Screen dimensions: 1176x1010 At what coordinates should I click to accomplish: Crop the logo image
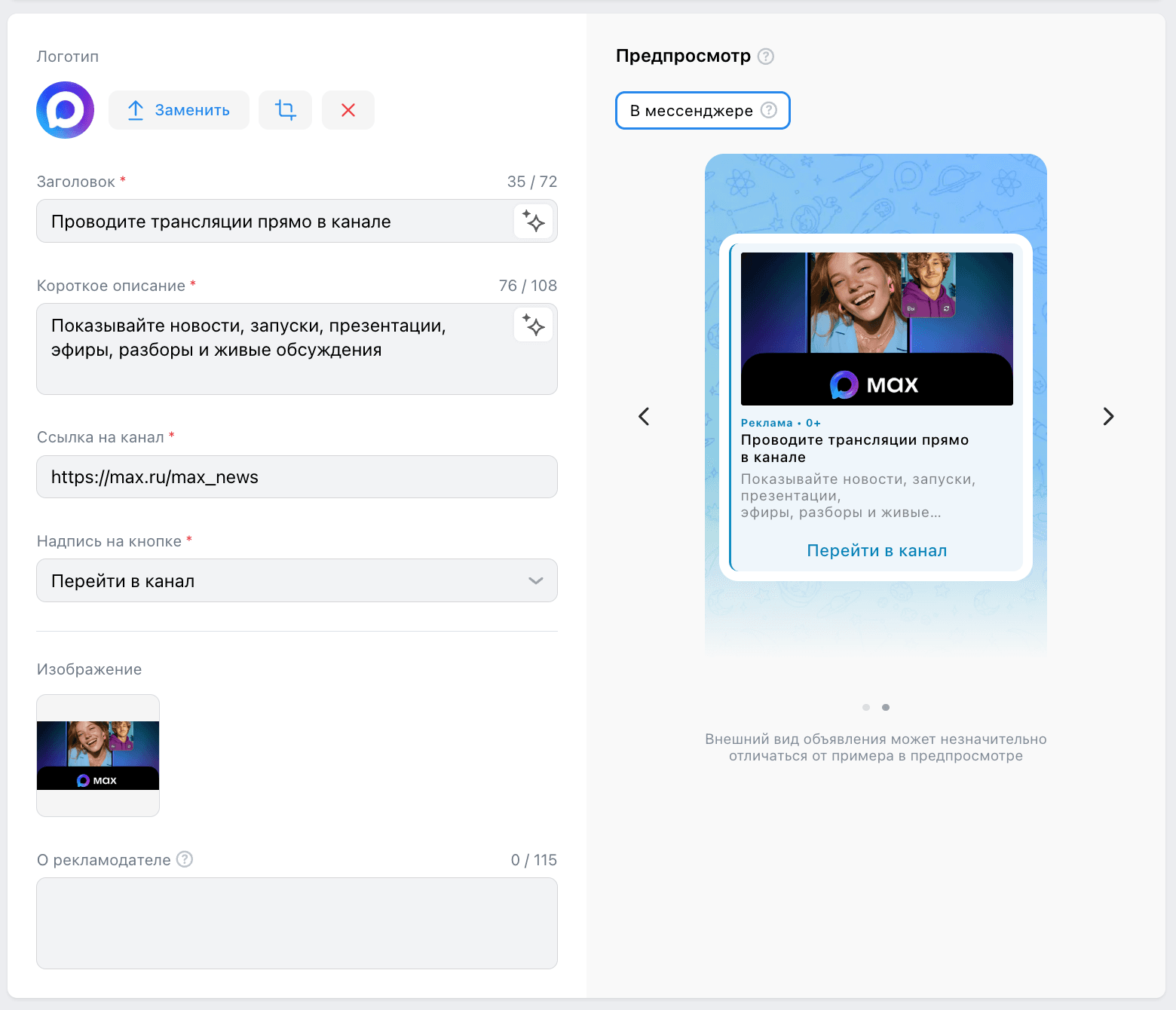pos(285,110)
